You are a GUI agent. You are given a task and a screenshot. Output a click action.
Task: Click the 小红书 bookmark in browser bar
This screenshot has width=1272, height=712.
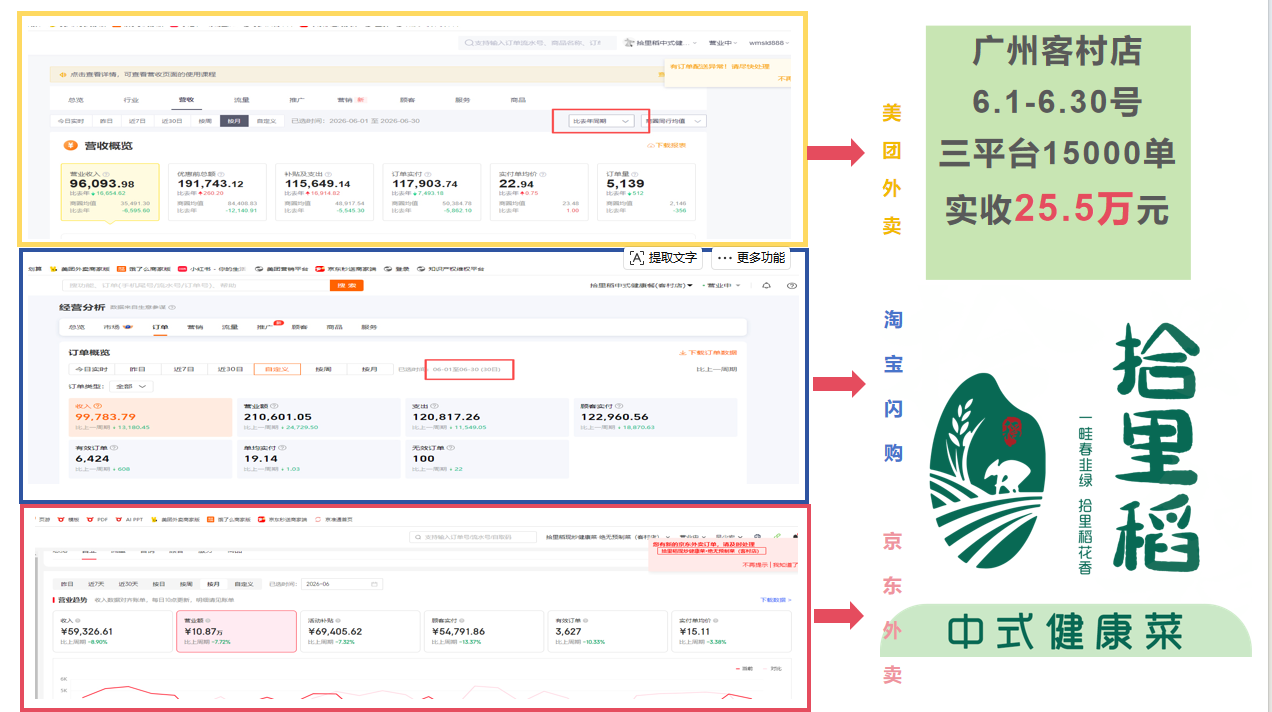pos(201,268)
